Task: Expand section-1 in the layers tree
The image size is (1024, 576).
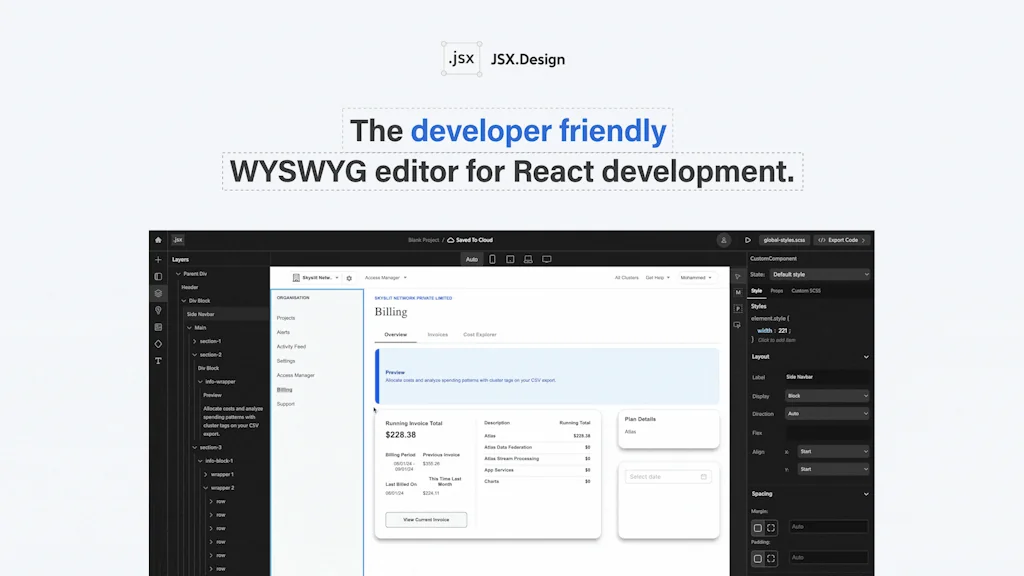Action: [x=196, y=340]
